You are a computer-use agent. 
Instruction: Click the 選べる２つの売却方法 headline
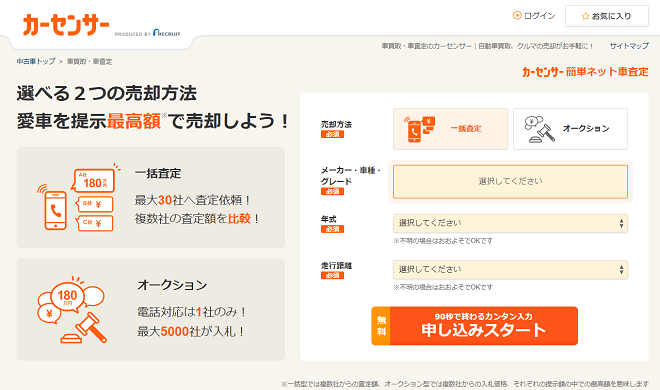point(106,93)
